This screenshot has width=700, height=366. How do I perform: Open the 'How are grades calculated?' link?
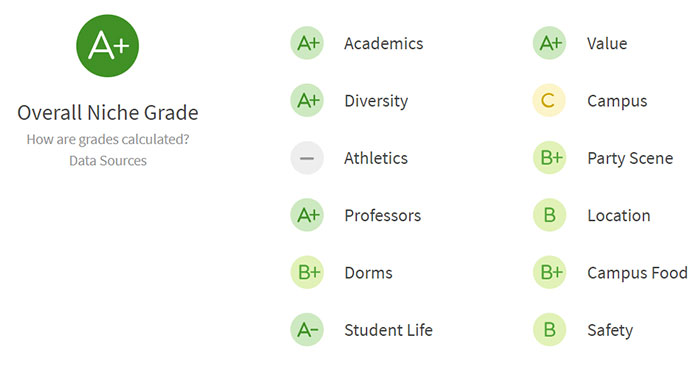coord(108,140)
